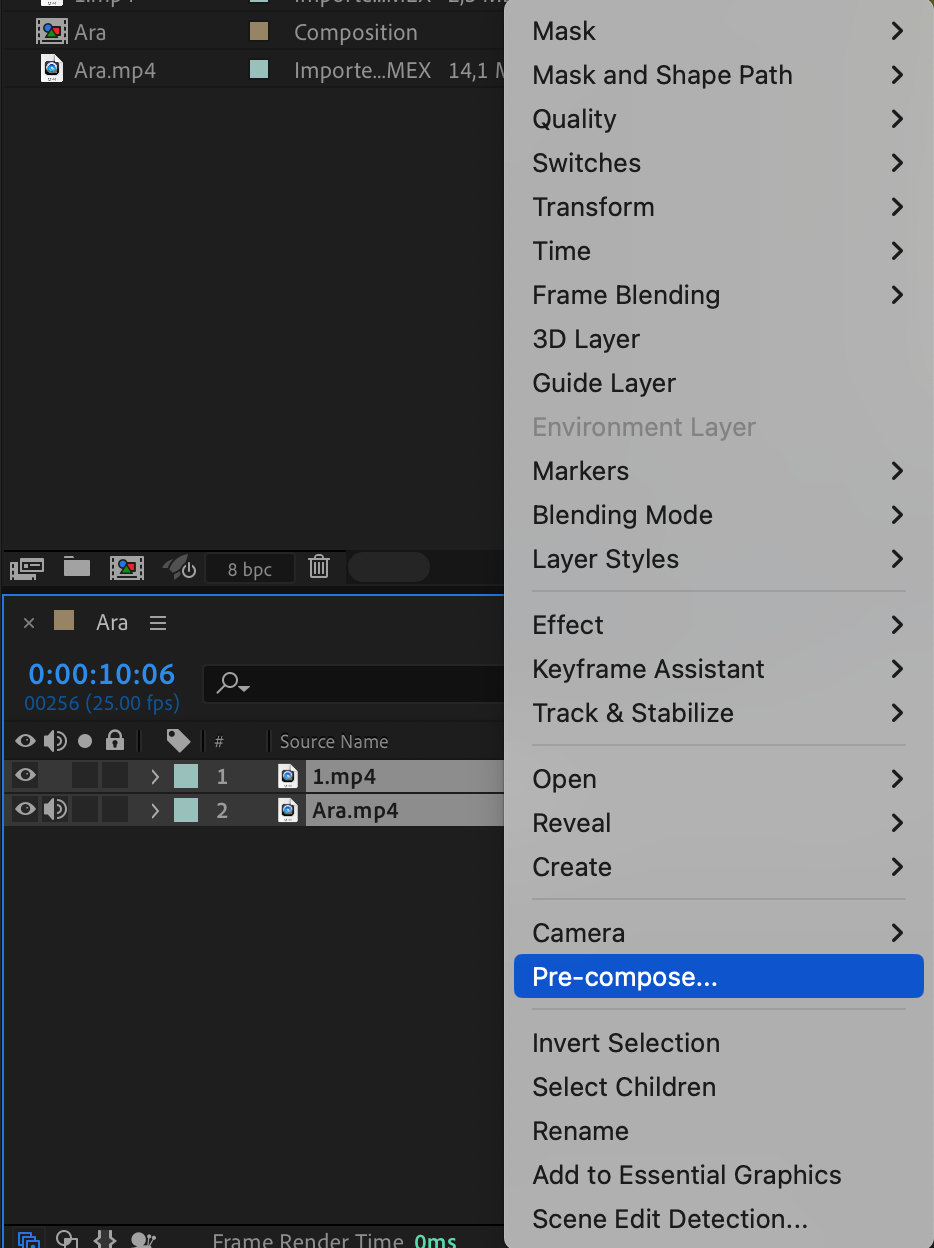The width and height of the screenshot is (934, 1248).
Task: Click the current timecode 0:00:10:06
Action: (x=101, y=674)
